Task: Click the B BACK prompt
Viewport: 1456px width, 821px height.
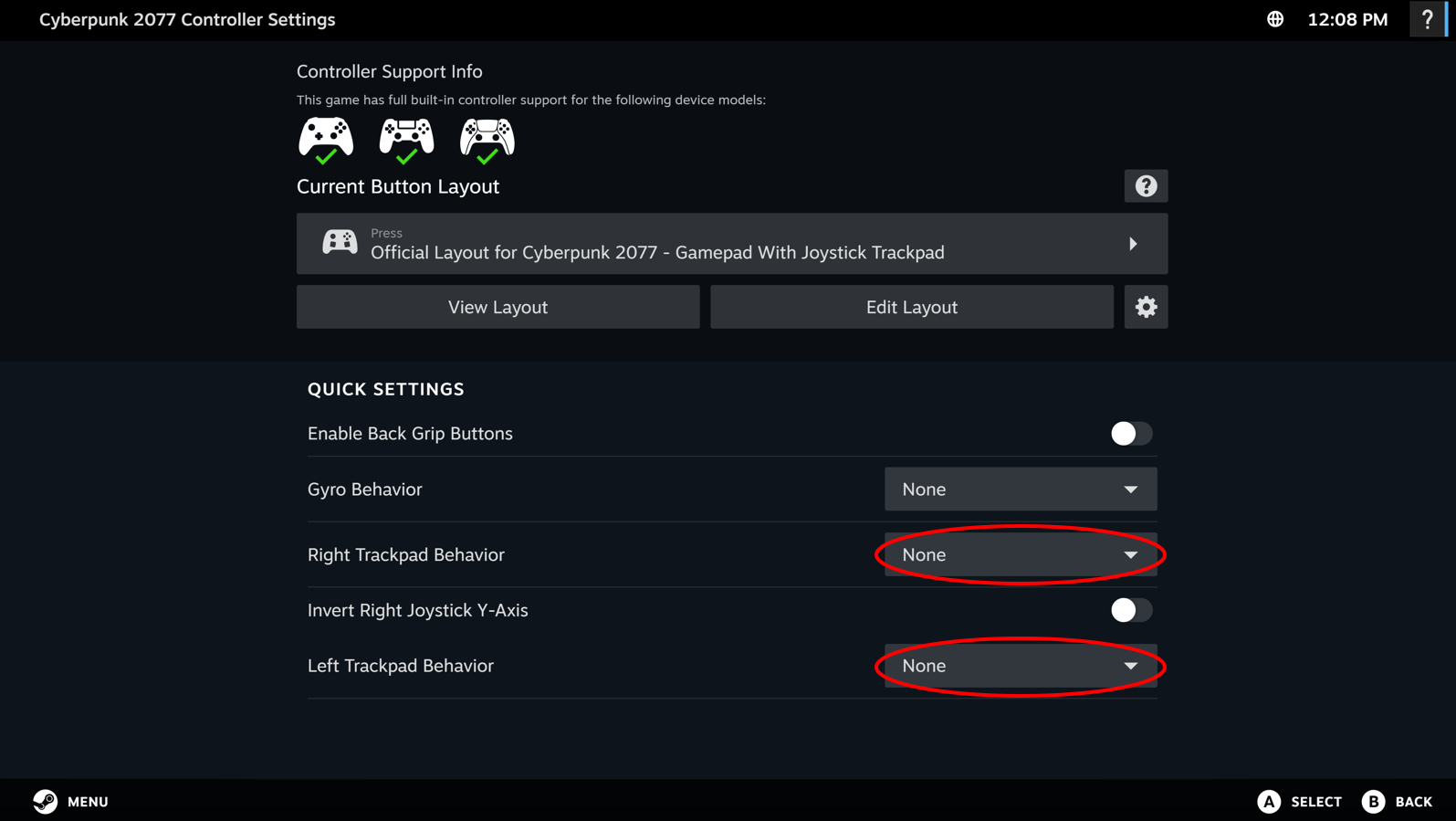Action: pyautogui.click(x=1398, y=802)
